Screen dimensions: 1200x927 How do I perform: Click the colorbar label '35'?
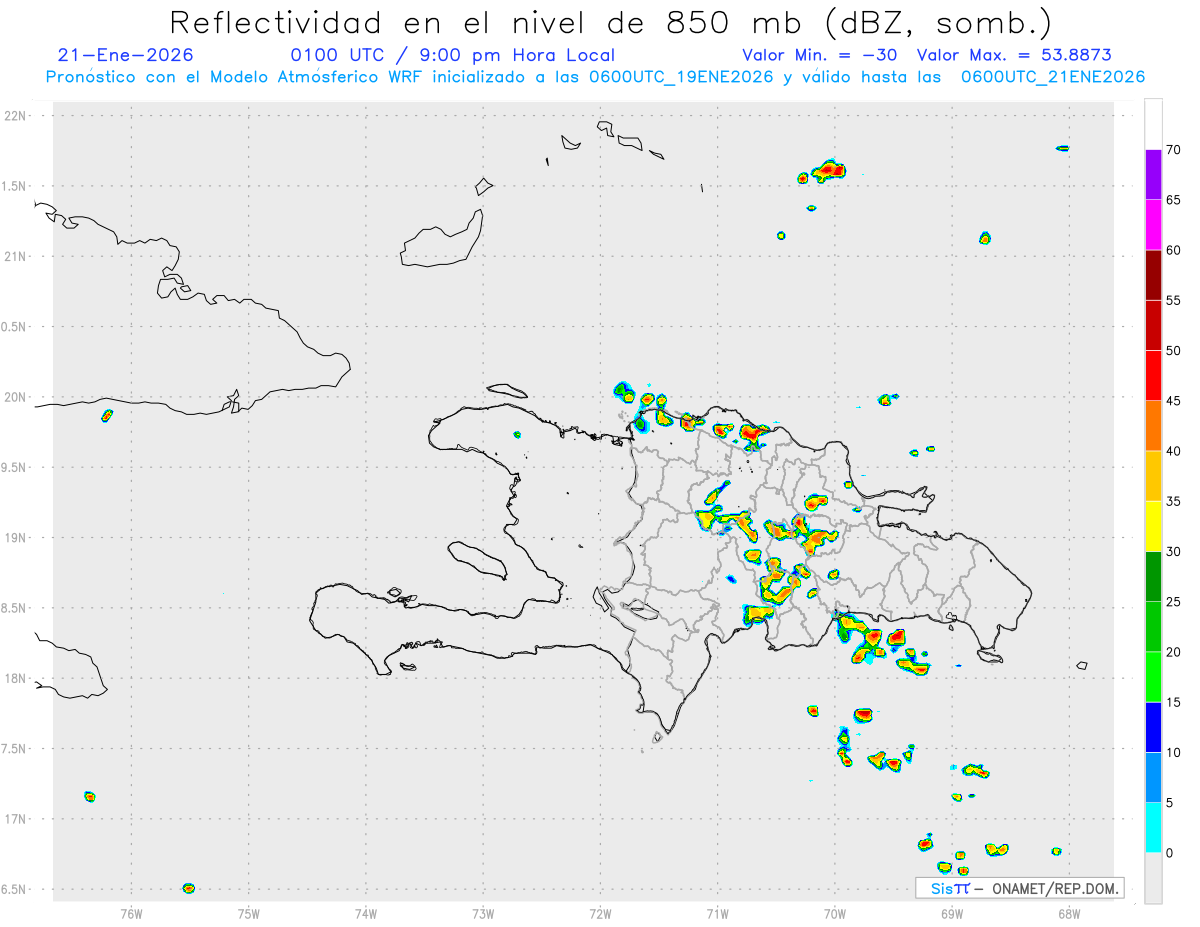(1174, 502)
